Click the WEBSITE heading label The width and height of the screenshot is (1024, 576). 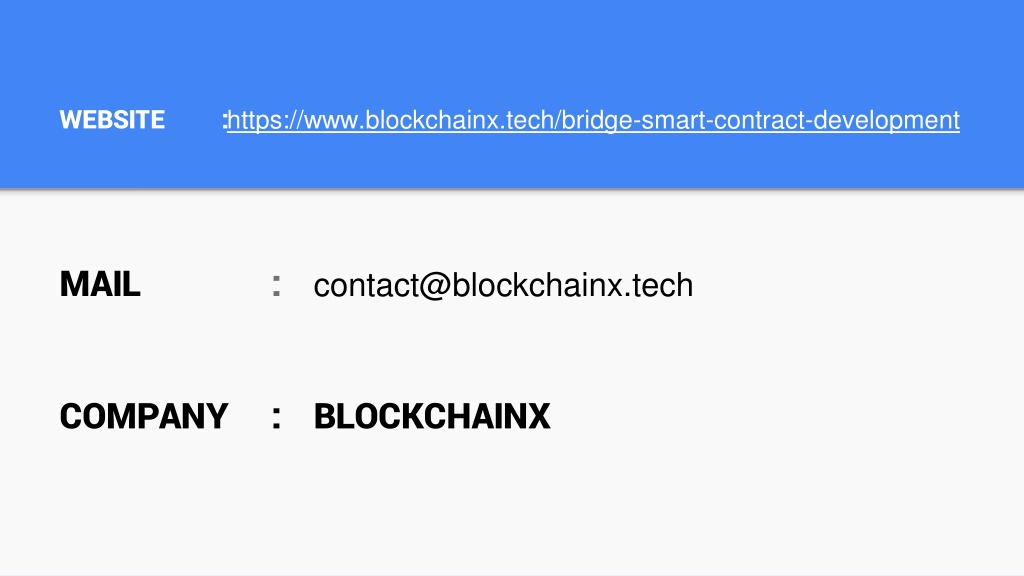(112, 120)
